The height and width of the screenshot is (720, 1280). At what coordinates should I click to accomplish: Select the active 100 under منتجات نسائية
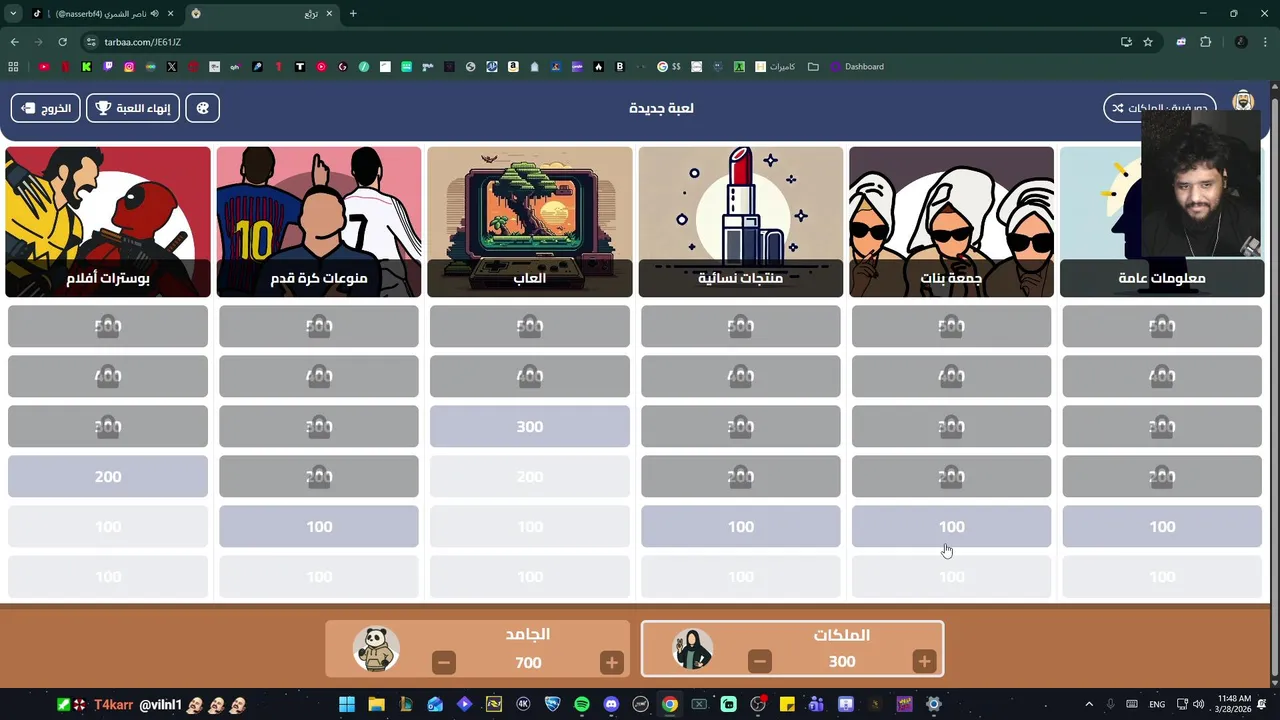pos(741,527)
